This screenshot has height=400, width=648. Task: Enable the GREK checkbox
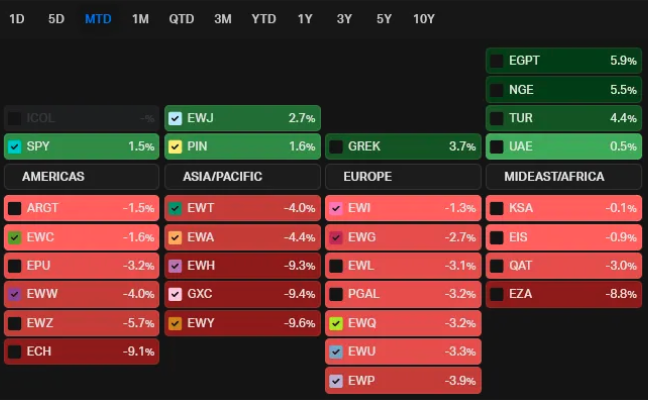tap(336, 147)
